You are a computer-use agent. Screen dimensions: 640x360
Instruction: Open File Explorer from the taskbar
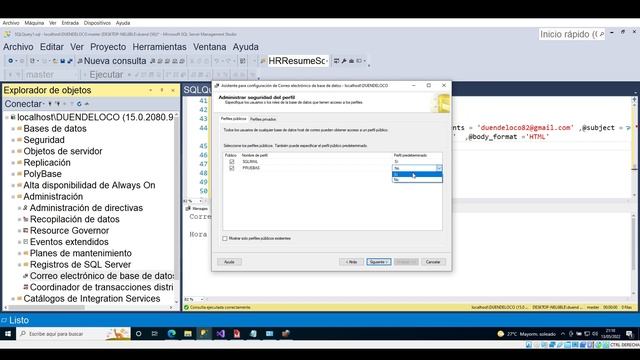point(188,334)
